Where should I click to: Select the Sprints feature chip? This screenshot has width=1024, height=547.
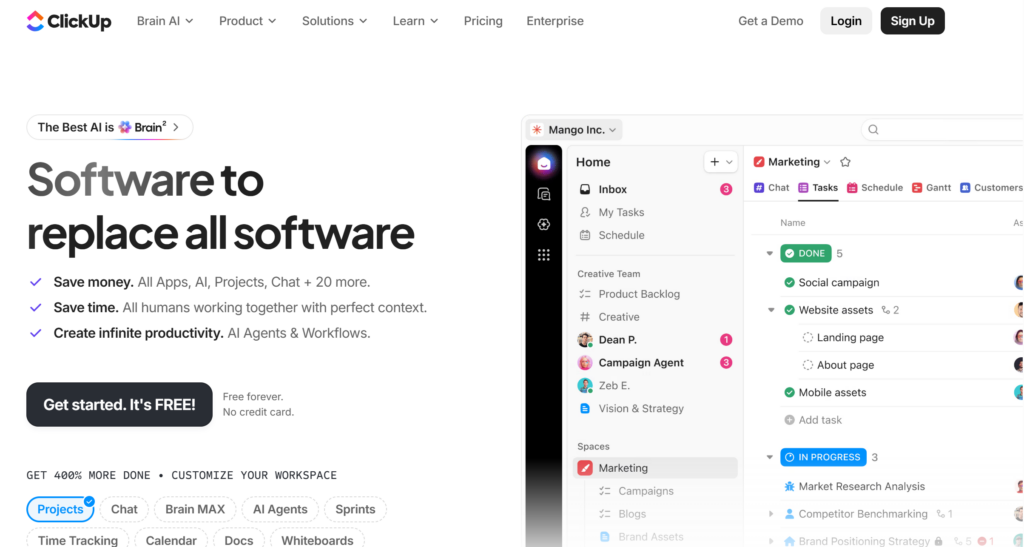355,509
